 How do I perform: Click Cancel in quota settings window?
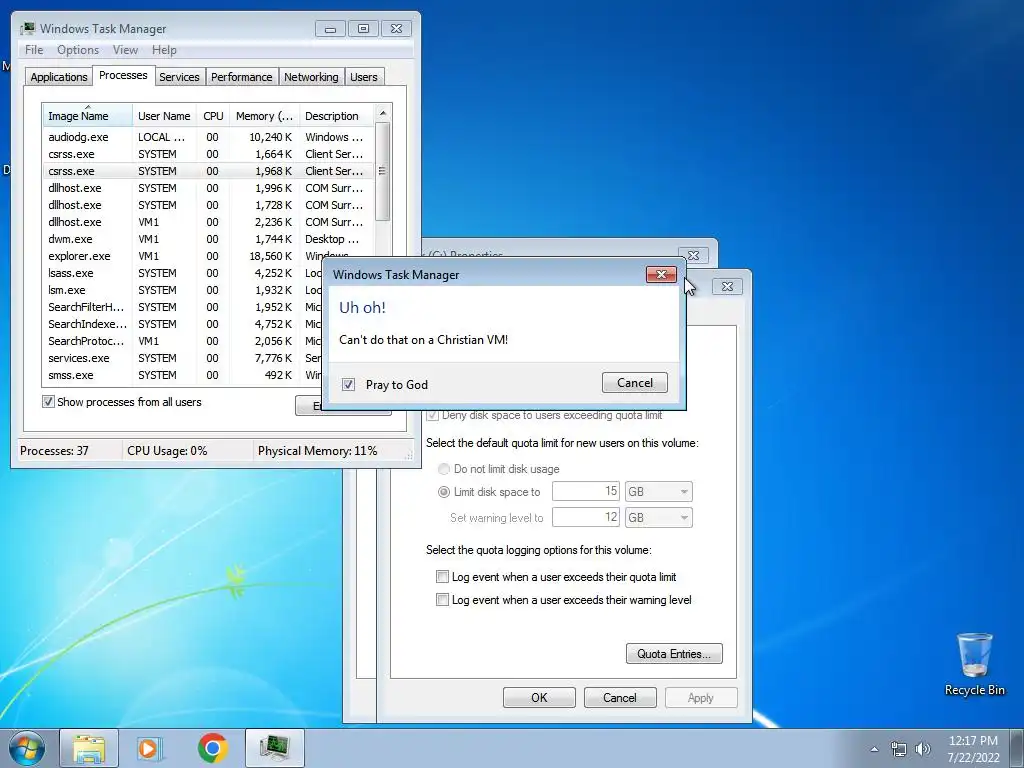(x=620, y=697)
